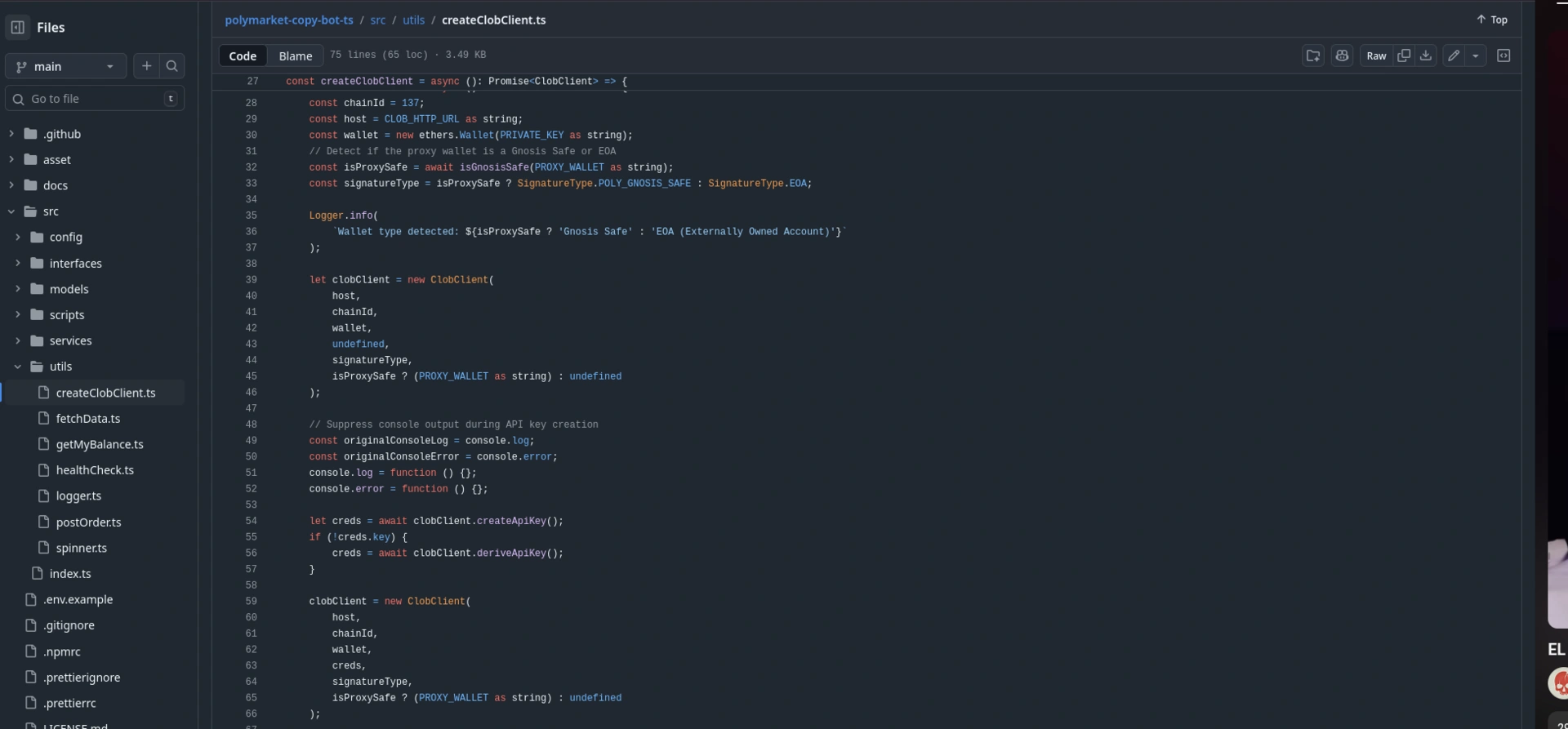Open healthCheck.ts file
Viewport: 1568px width, 729px height.
point(95,470)
